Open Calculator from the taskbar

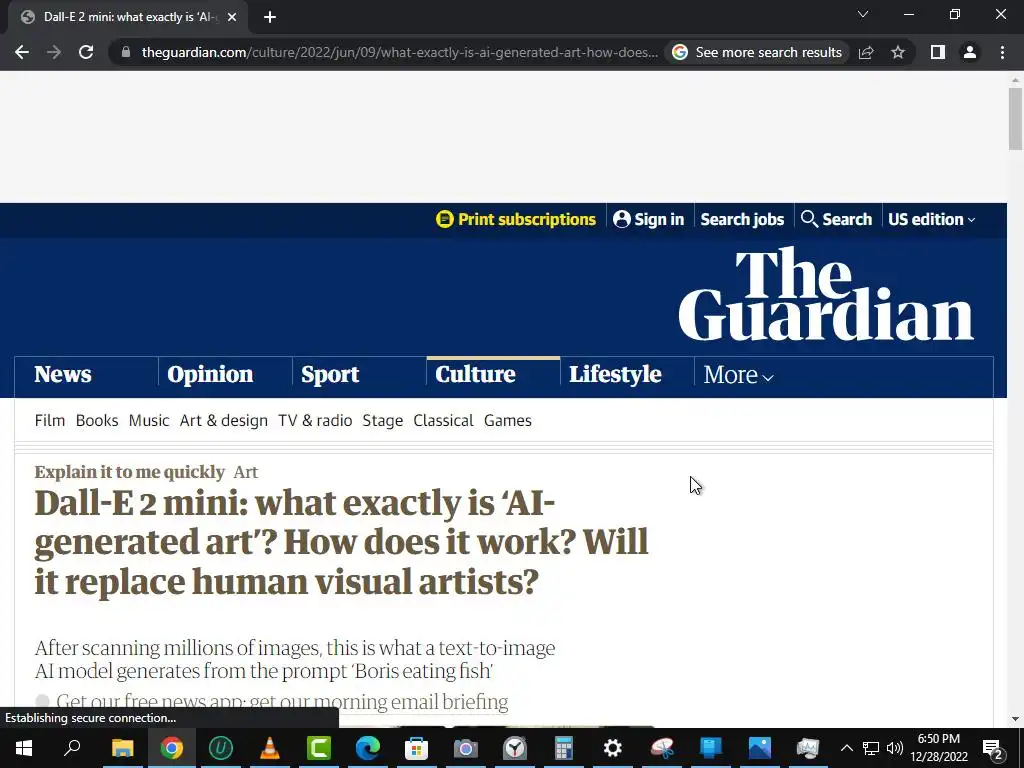coord(564,748)
